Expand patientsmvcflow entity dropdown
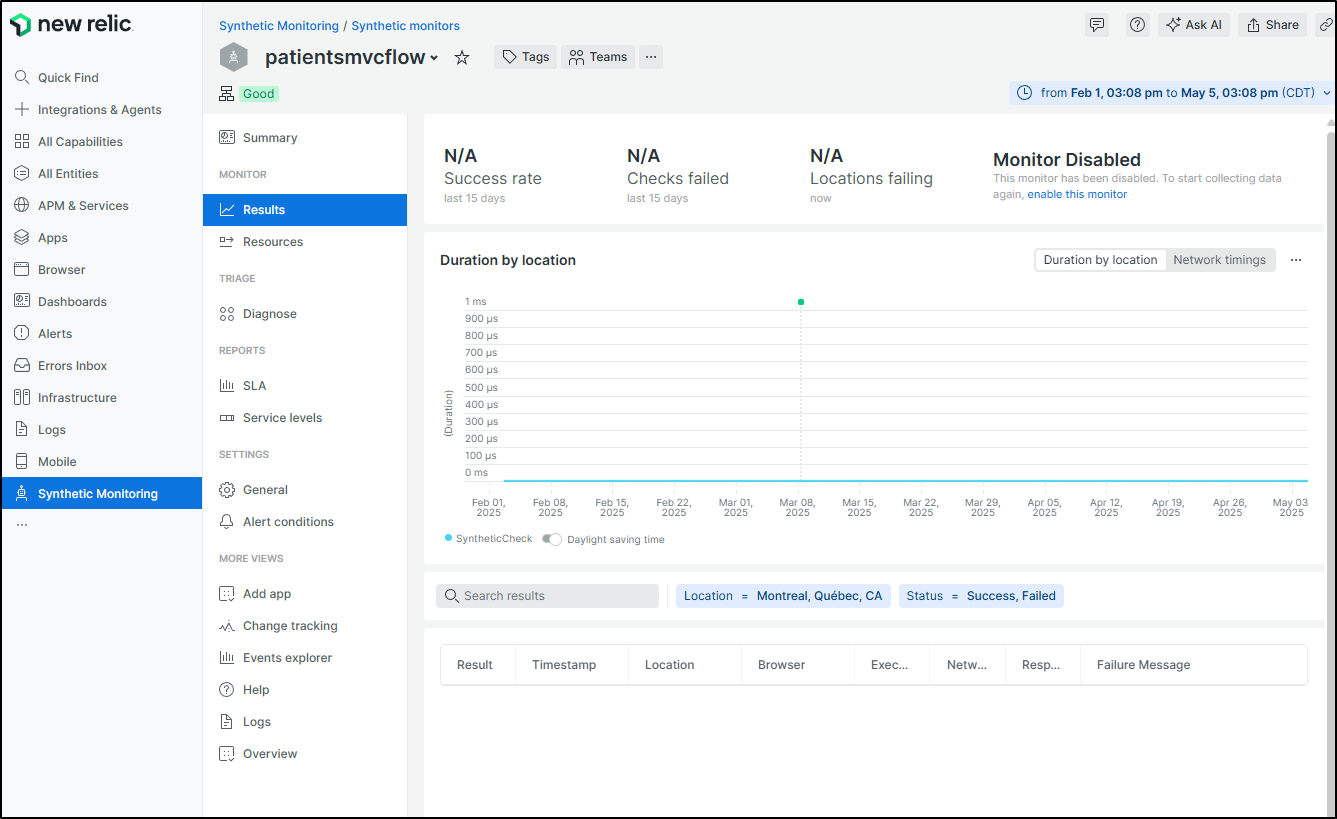The image size is (1337, 819). 434,58
